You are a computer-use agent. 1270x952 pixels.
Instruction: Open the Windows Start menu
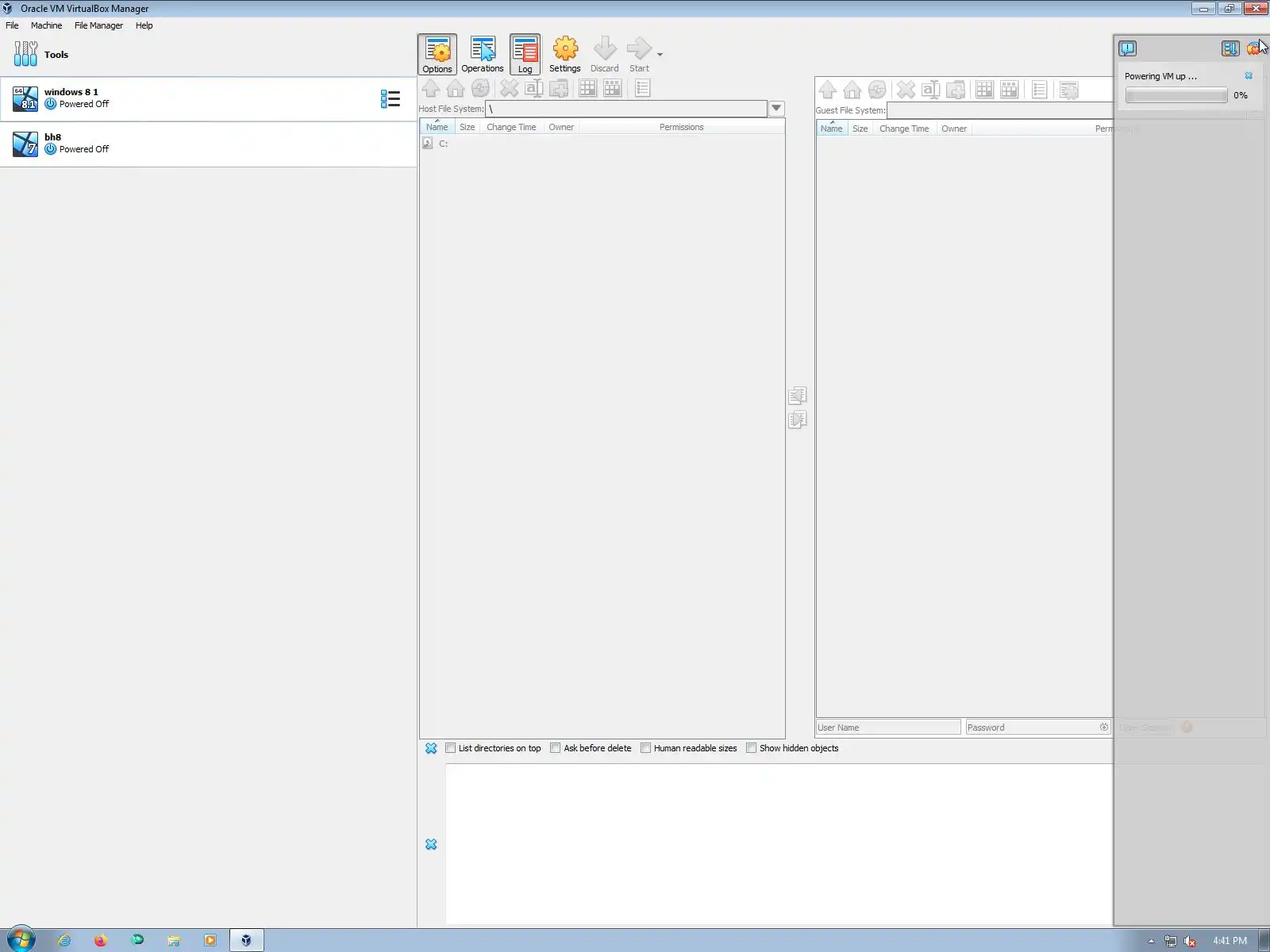pyautogui.click(x=21, y=940)
